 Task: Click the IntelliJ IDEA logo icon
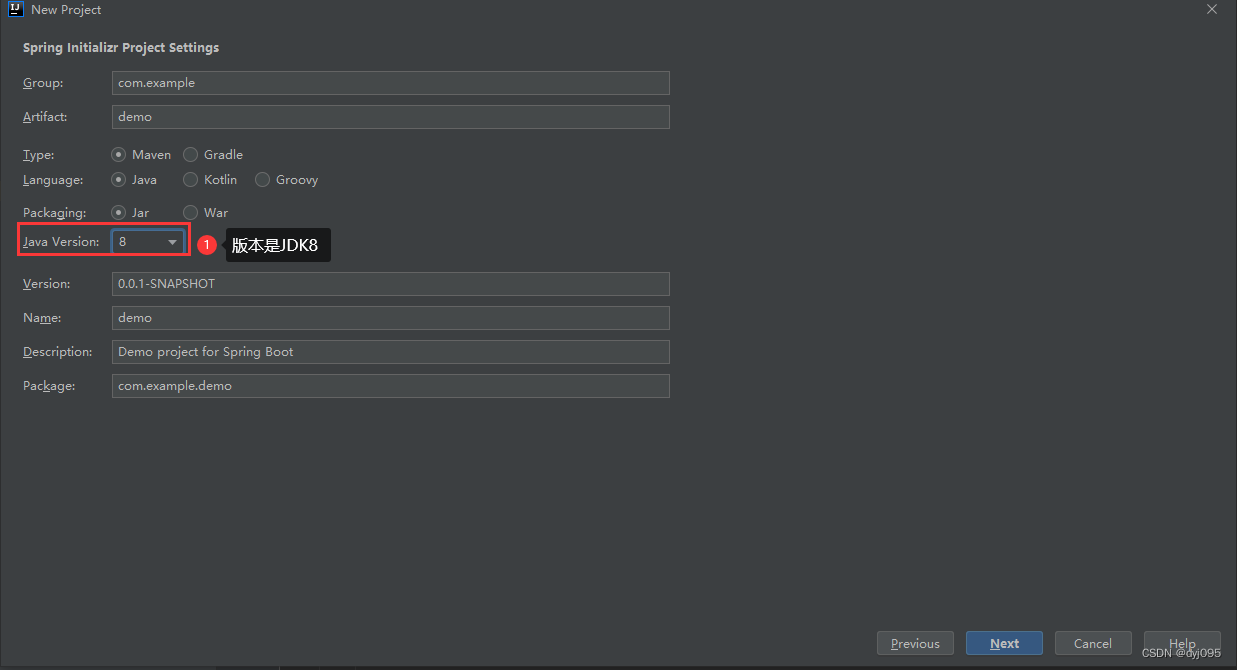click(x=15, y=9)
